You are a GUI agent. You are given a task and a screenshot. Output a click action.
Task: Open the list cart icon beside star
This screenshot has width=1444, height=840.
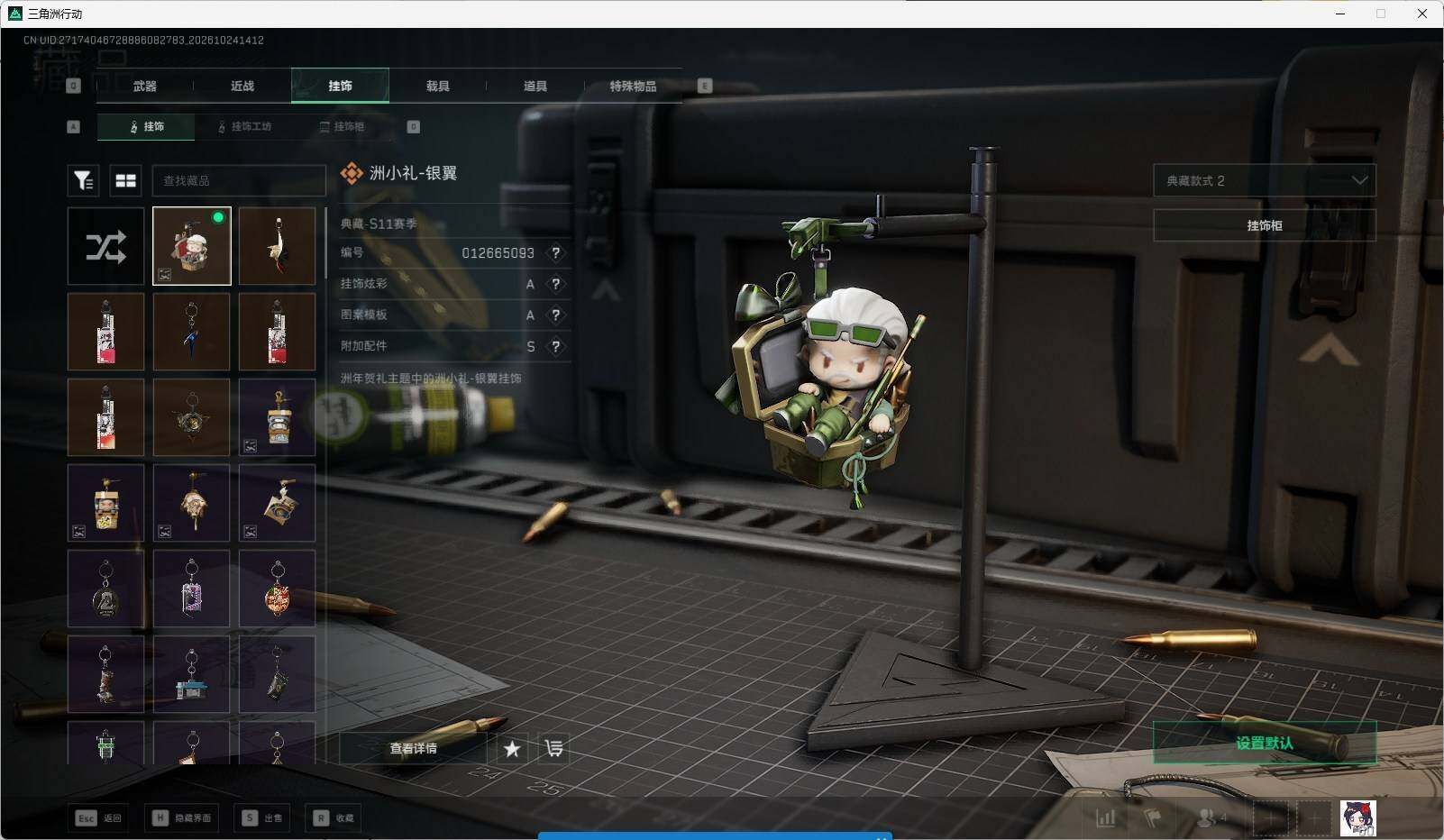553,749
